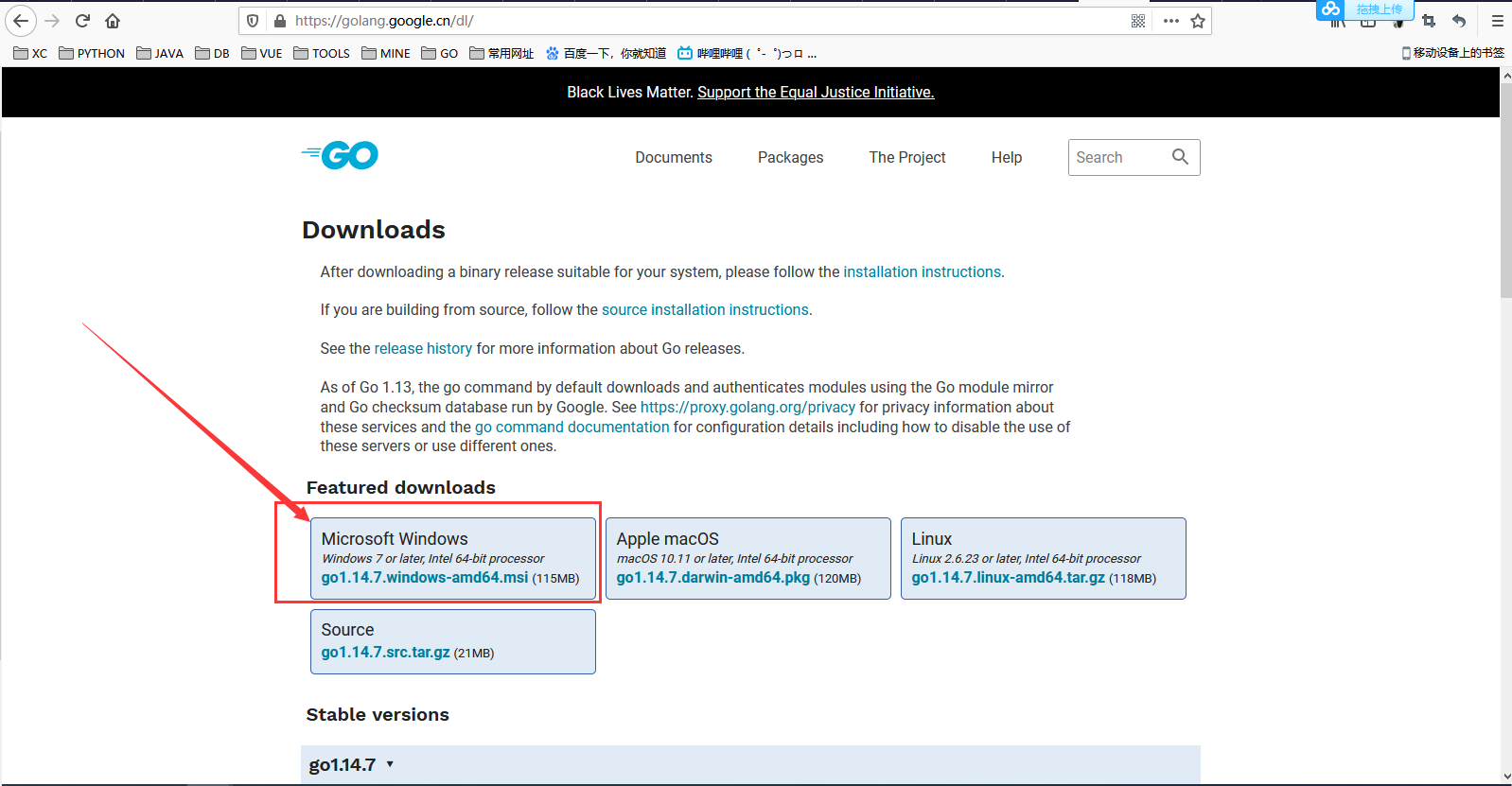Open source installation instructions link
Viewport: 1512px width, 786px height.
(705, 309)
